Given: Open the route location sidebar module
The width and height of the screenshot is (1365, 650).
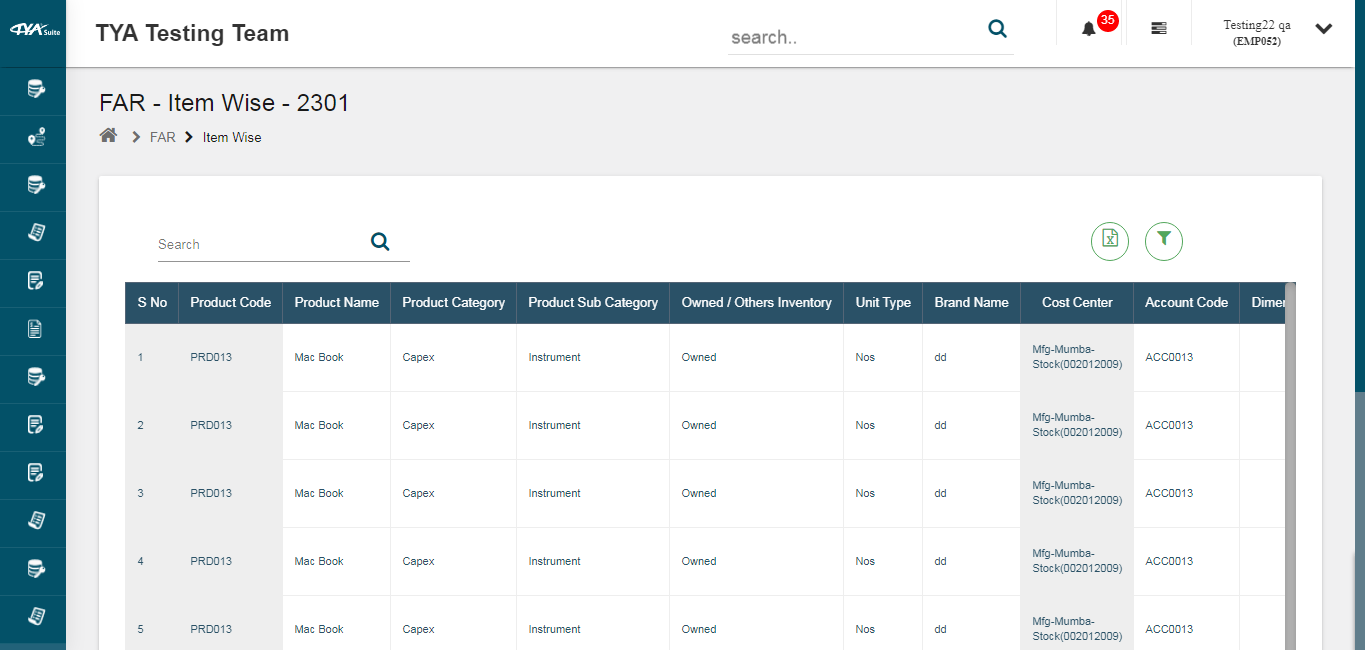Looking at the screenshot, I should (x=35, y=138).
